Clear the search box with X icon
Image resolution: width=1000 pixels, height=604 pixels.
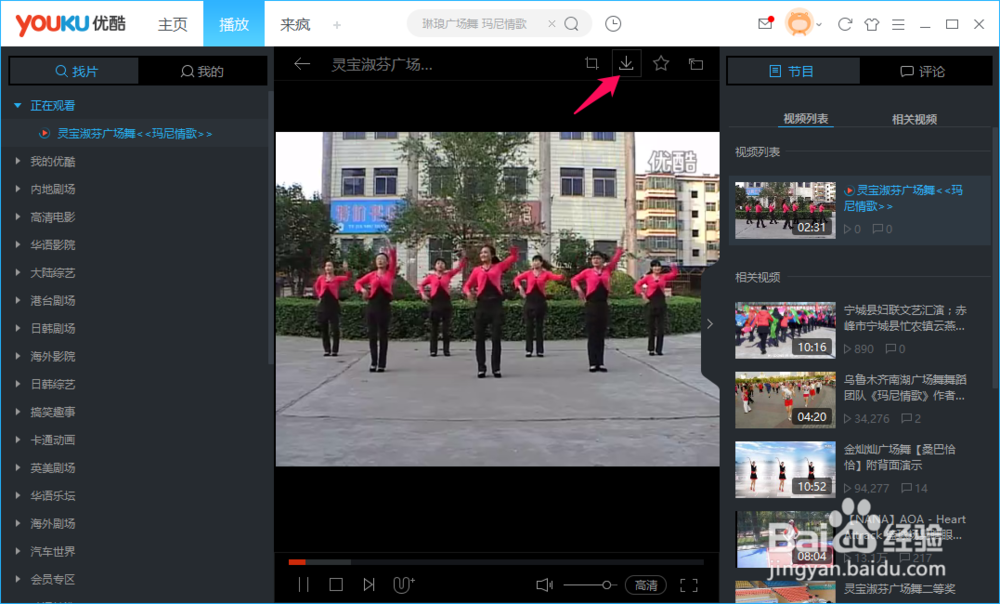click(x=552, y=24)
